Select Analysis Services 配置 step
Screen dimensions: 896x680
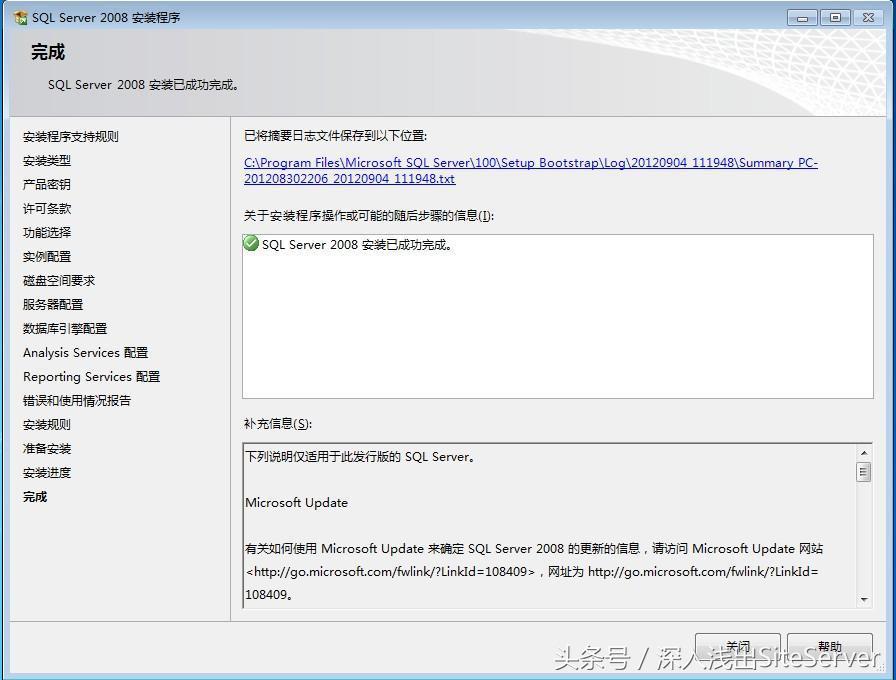pos(86,353)
